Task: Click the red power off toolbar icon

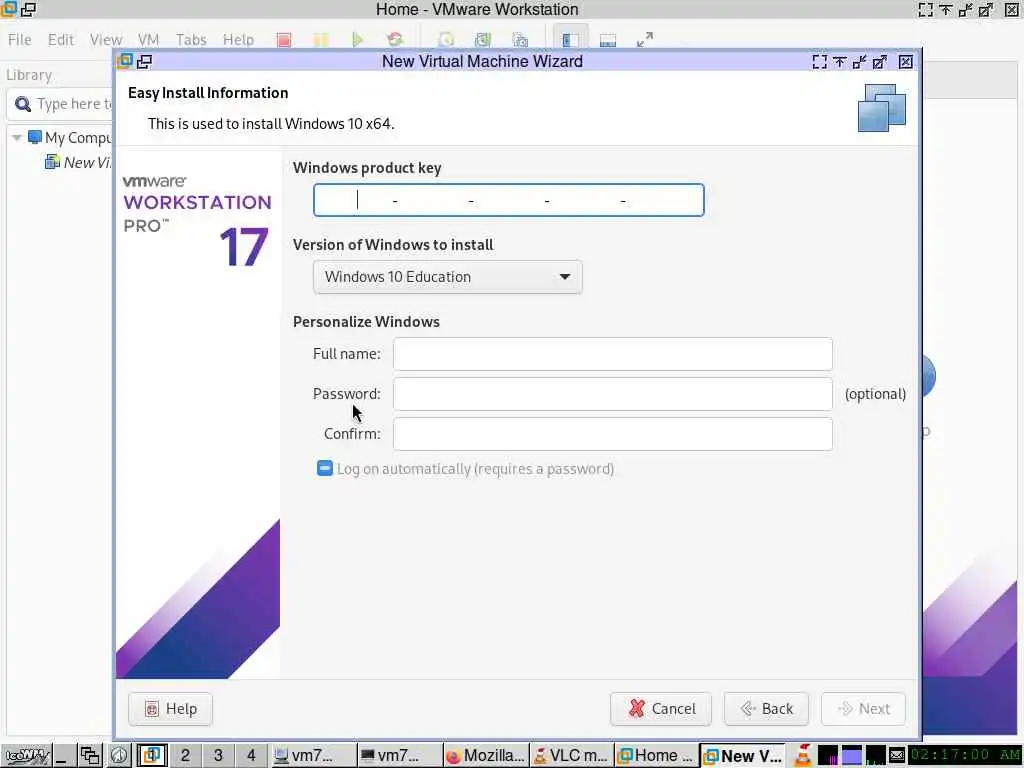Action: pos(283,40)
